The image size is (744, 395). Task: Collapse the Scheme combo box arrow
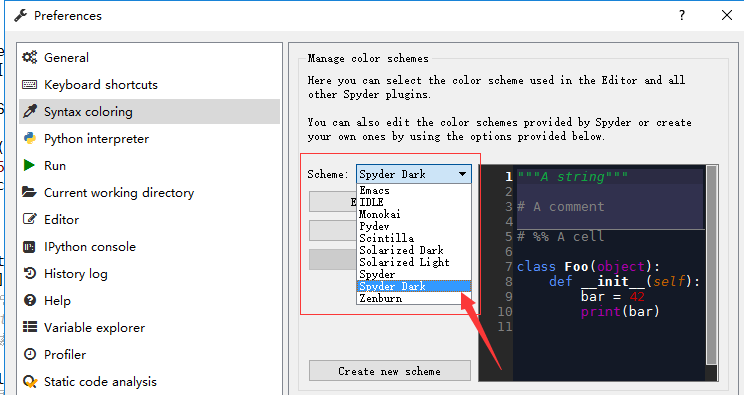tap(462, 174)
